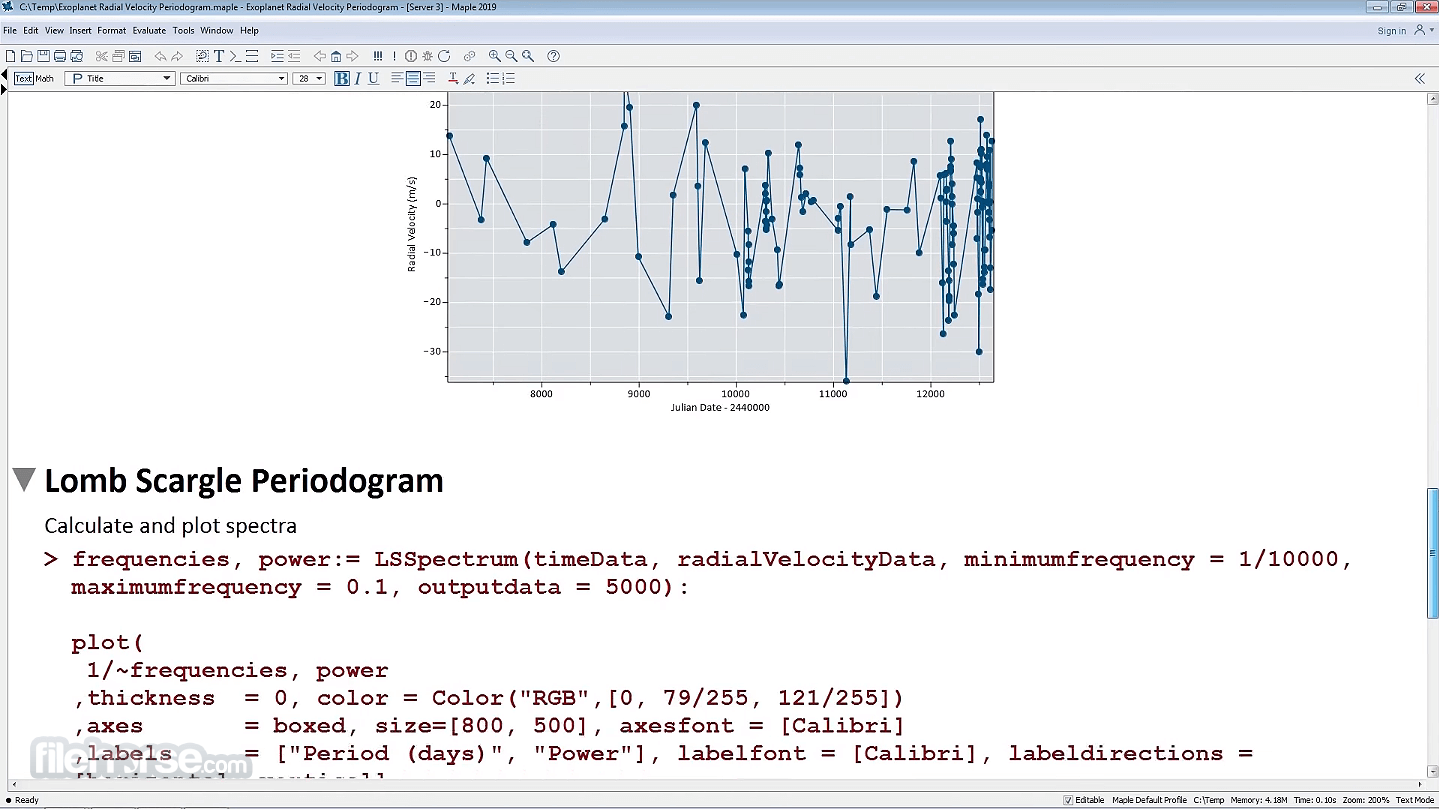Collapse the Lomb Scargle Periodogram section
Screen dimensions: 1439x809
pos(25,480)
